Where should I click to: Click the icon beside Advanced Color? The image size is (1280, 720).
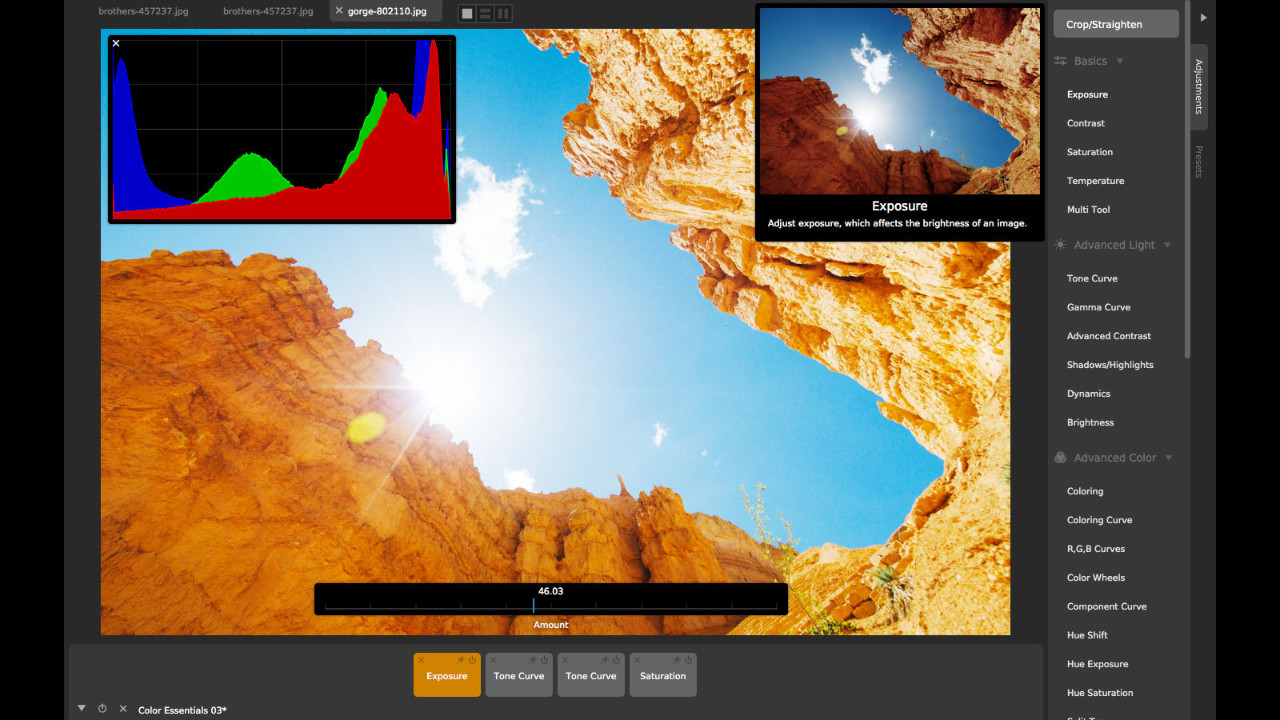(1060, 457)
